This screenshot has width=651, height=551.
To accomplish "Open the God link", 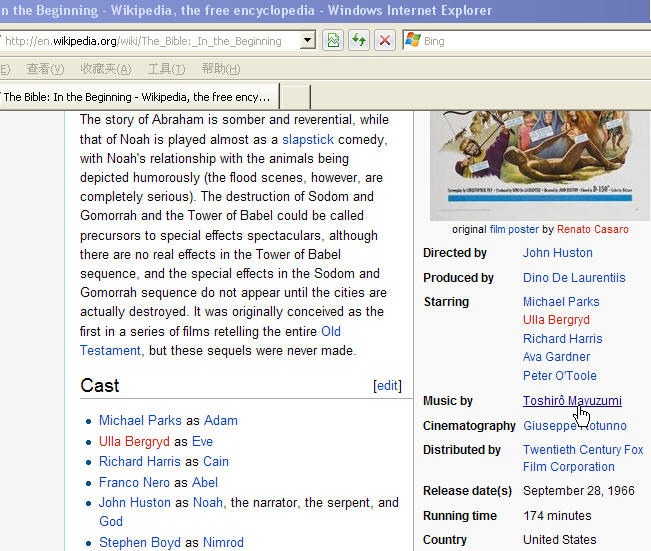I will tap(111, 522).
